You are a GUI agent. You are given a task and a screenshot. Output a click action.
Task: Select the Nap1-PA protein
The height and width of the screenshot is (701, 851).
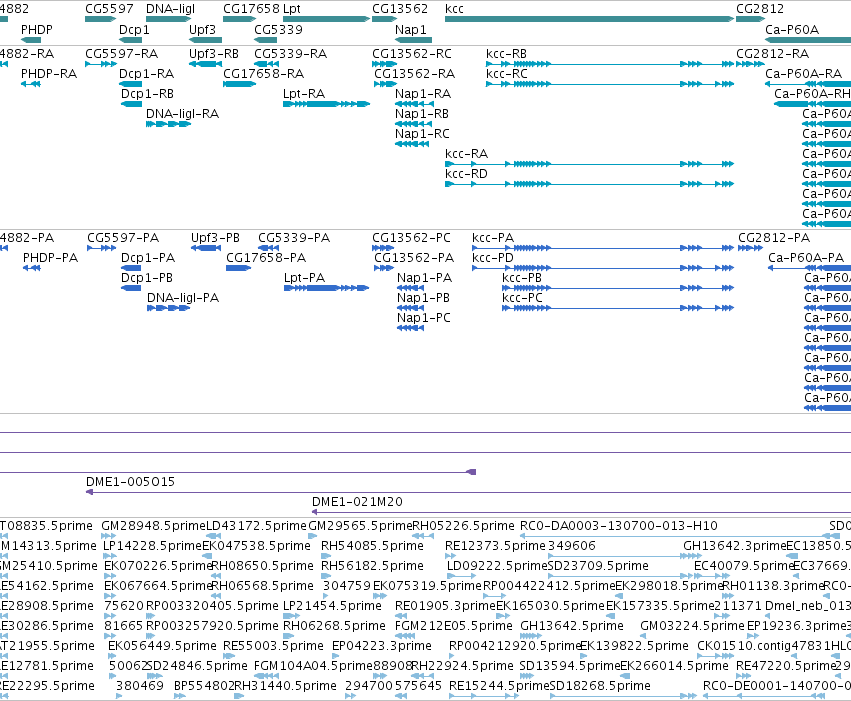pyautogui.click(x=411, y=288)
